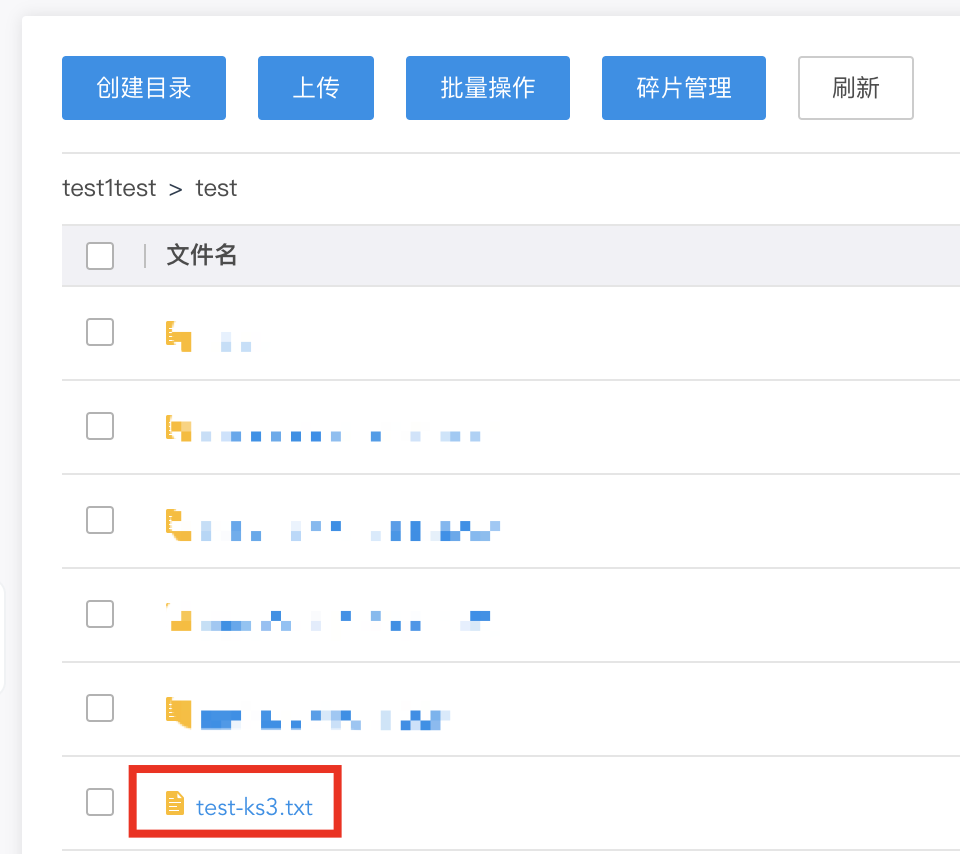Tick the third folder row's checkbox
The image size is (960, 854).
(x=100, y=520)
